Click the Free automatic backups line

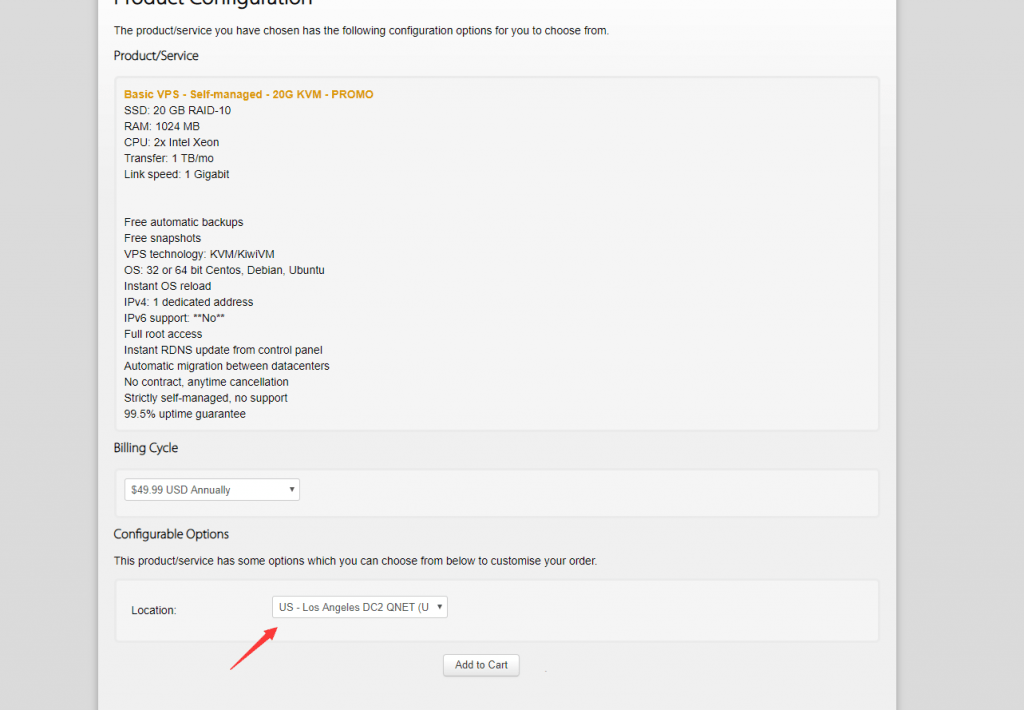point(183,222)
